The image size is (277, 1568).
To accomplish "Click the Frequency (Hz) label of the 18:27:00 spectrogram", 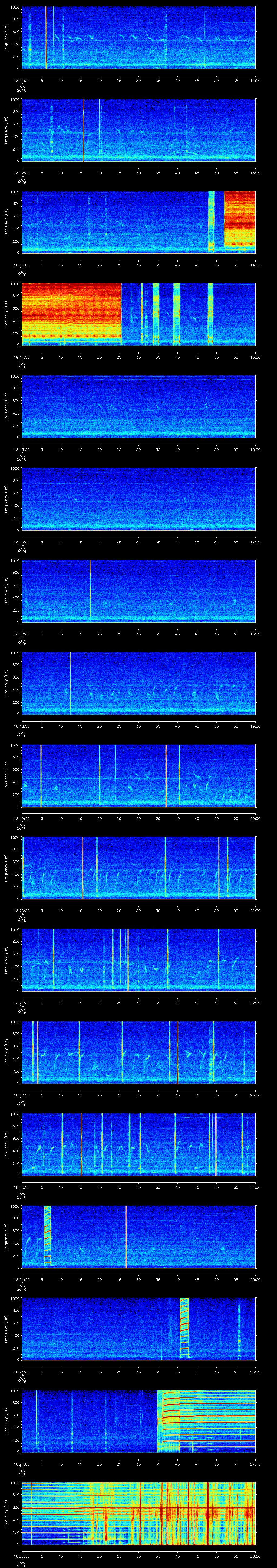I will click(7, 1514).
